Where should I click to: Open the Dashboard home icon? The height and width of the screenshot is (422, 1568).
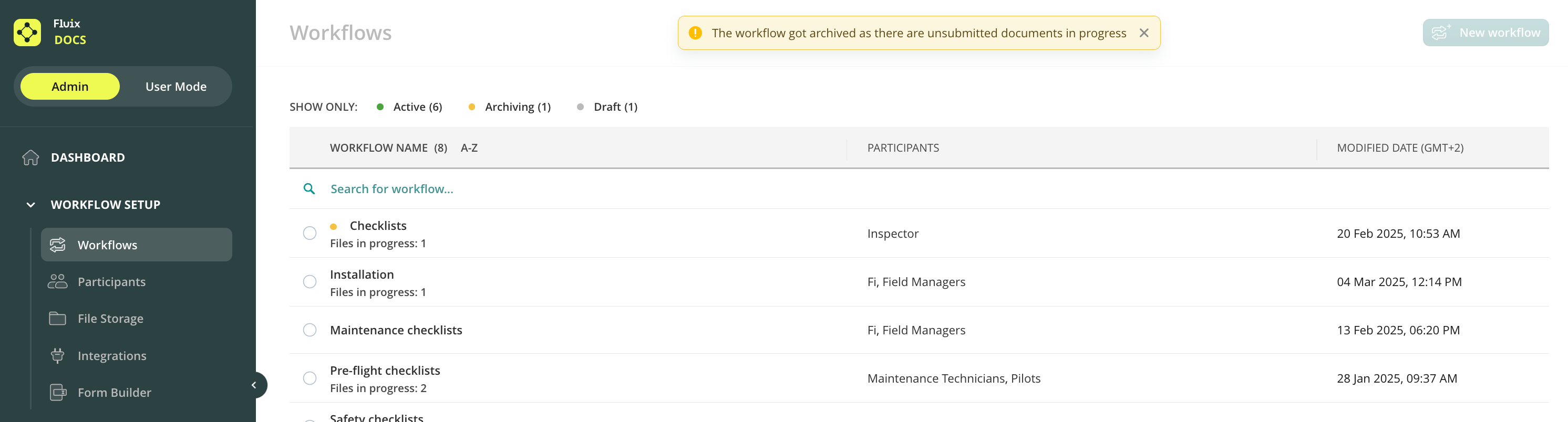click(x=30, y=157)
